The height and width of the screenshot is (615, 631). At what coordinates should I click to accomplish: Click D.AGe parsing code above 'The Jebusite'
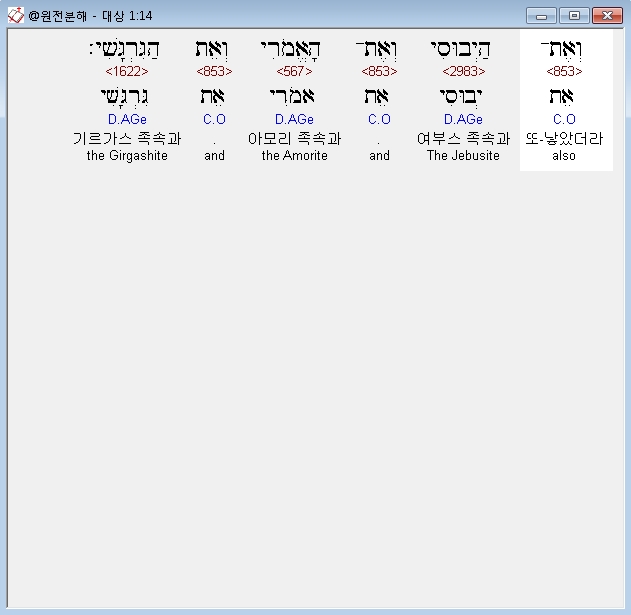463,119
